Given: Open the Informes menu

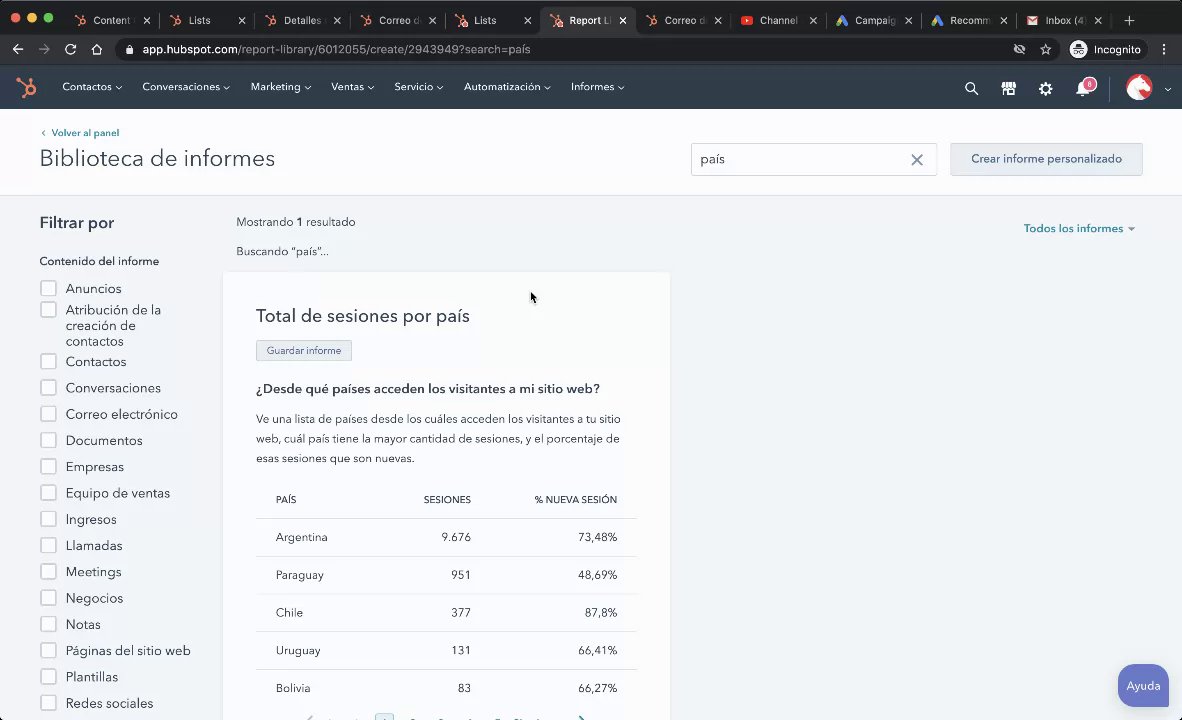Looking at the screenshot, I should [597, 87].
